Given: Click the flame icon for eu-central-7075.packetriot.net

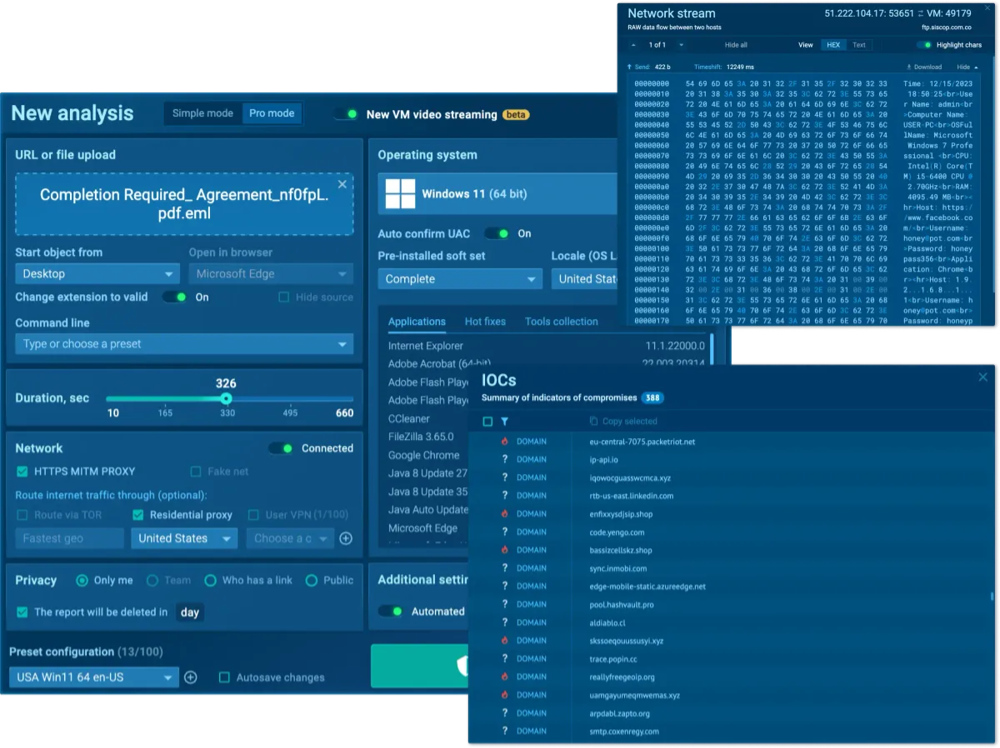Looking at the screenshot, I should [504, 441].
